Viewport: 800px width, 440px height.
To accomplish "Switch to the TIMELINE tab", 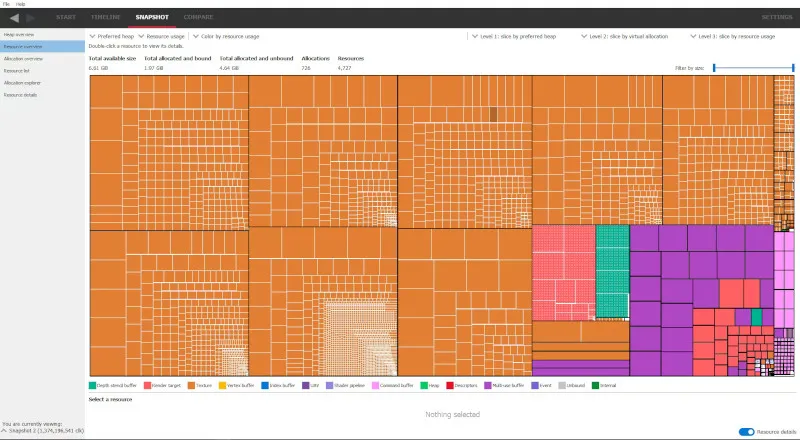I will [105, 17].
